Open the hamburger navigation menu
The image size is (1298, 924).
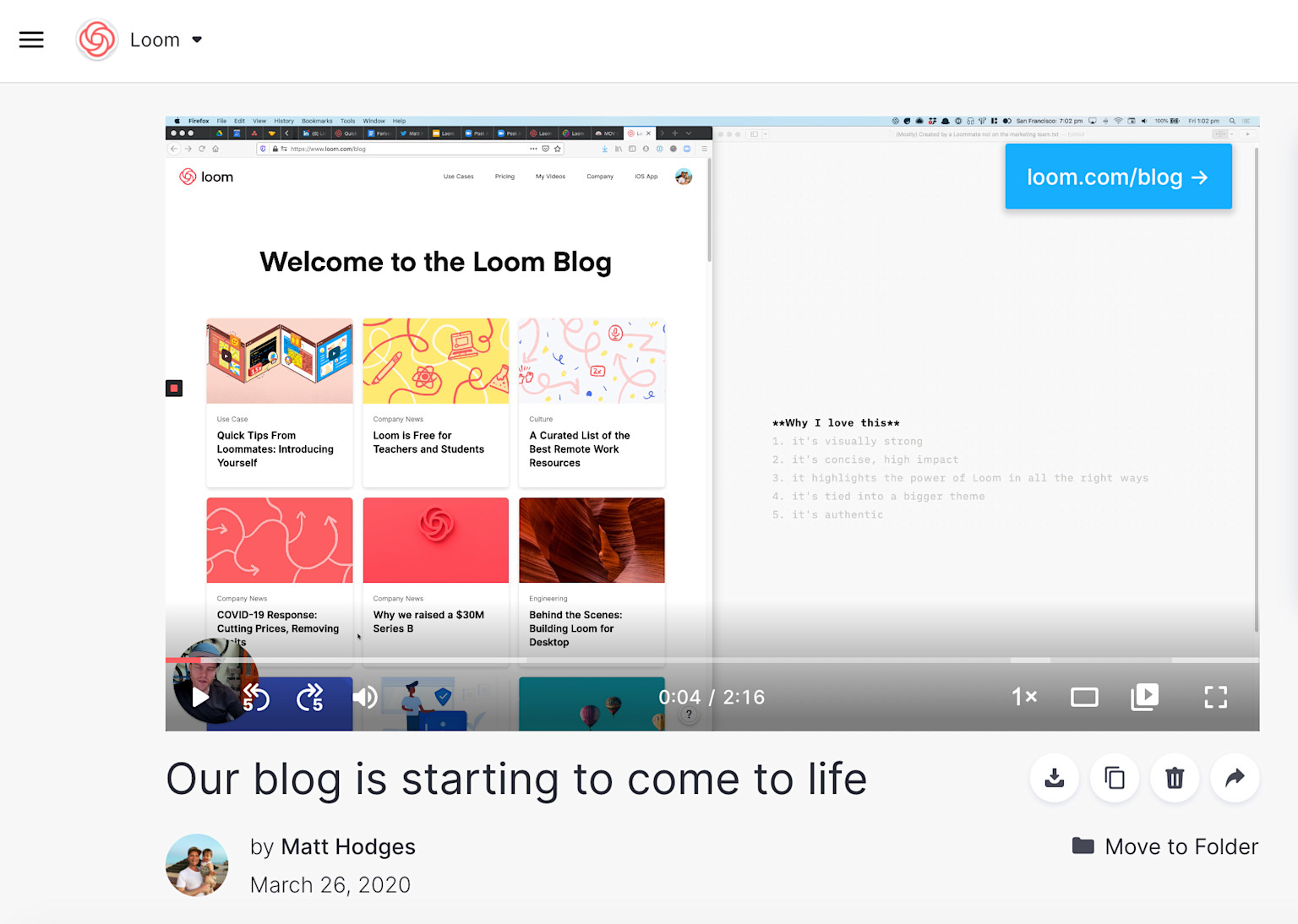point(31,40)
